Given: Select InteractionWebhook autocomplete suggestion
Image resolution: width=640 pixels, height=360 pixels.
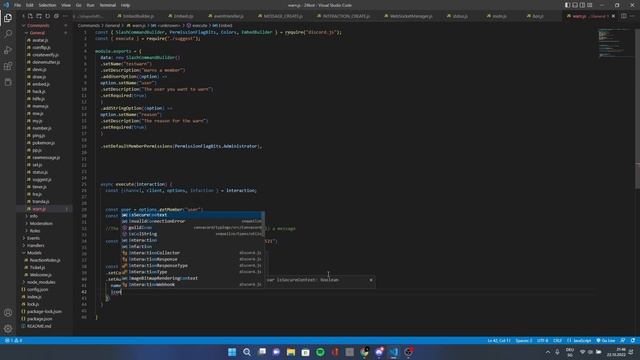Looking at the screenshot, I should point(192,284).
